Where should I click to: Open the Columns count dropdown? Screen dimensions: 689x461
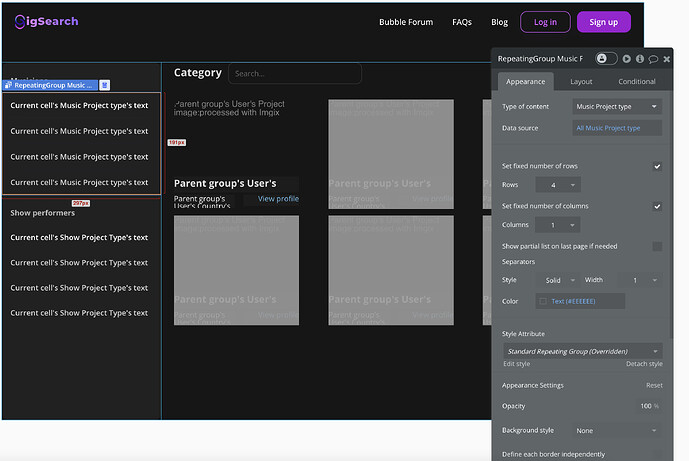[x=558, y=225]
